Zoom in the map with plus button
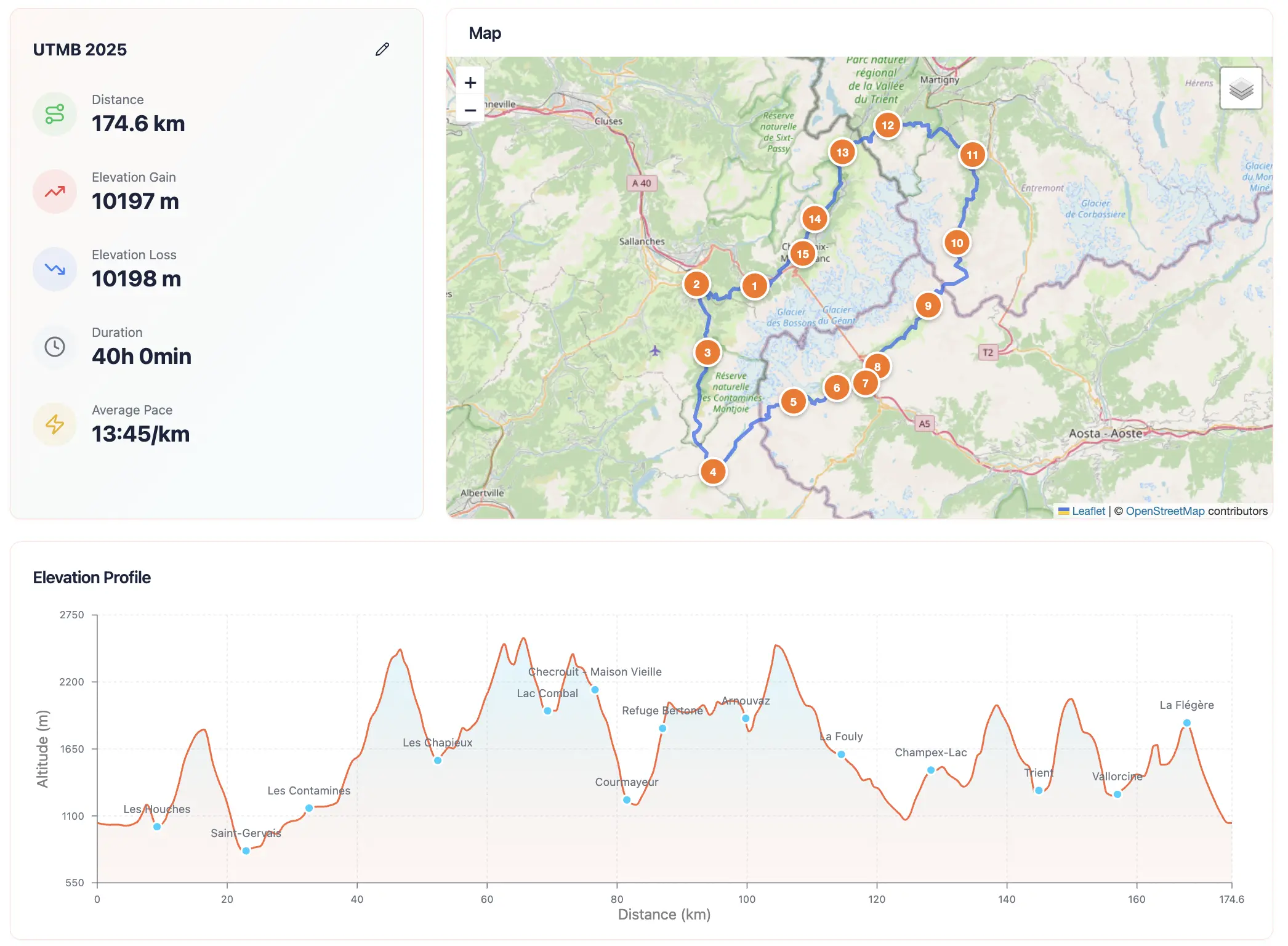 (470, 83)
